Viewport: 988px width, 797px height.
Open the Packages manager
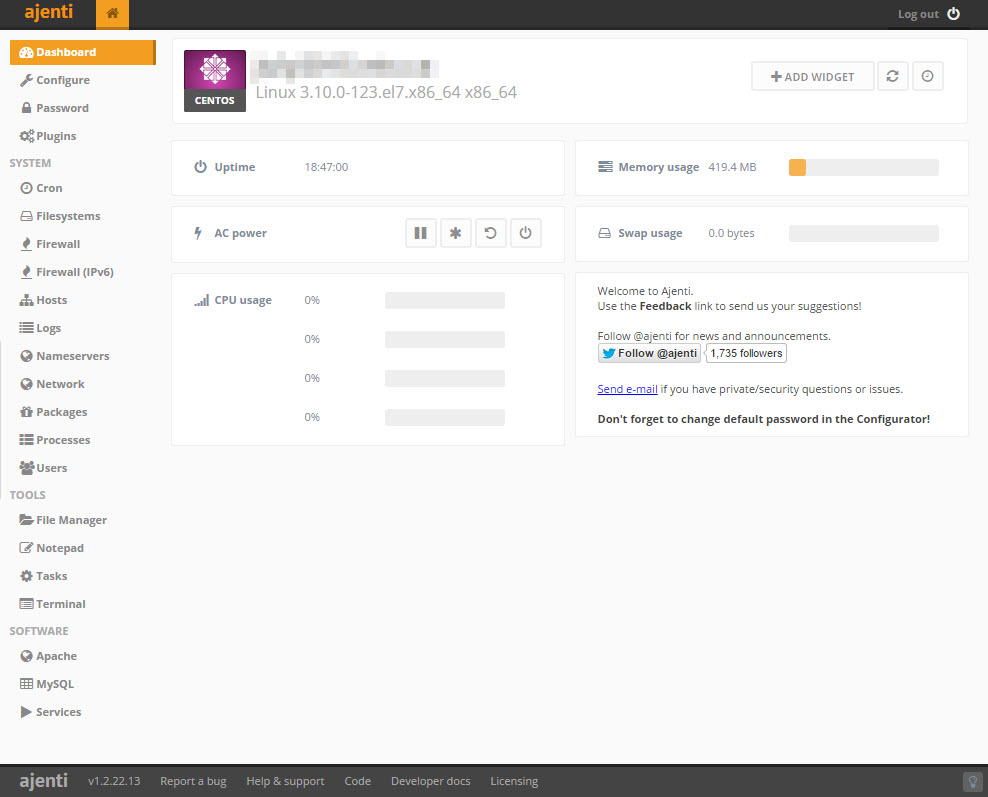point(54,412)
